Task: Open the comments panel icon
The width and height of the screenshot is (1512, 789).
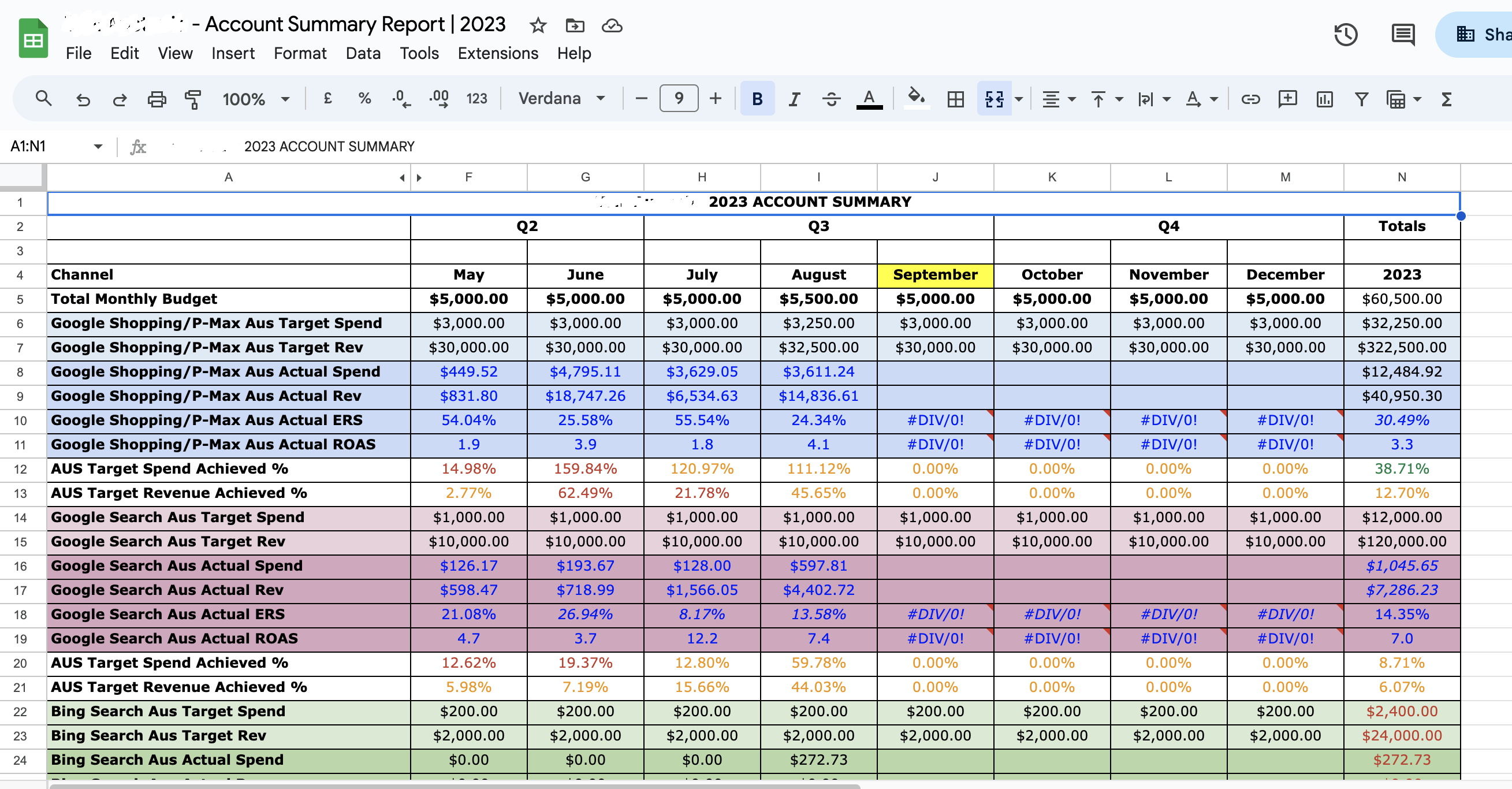Action: (x=1402, y=35)
